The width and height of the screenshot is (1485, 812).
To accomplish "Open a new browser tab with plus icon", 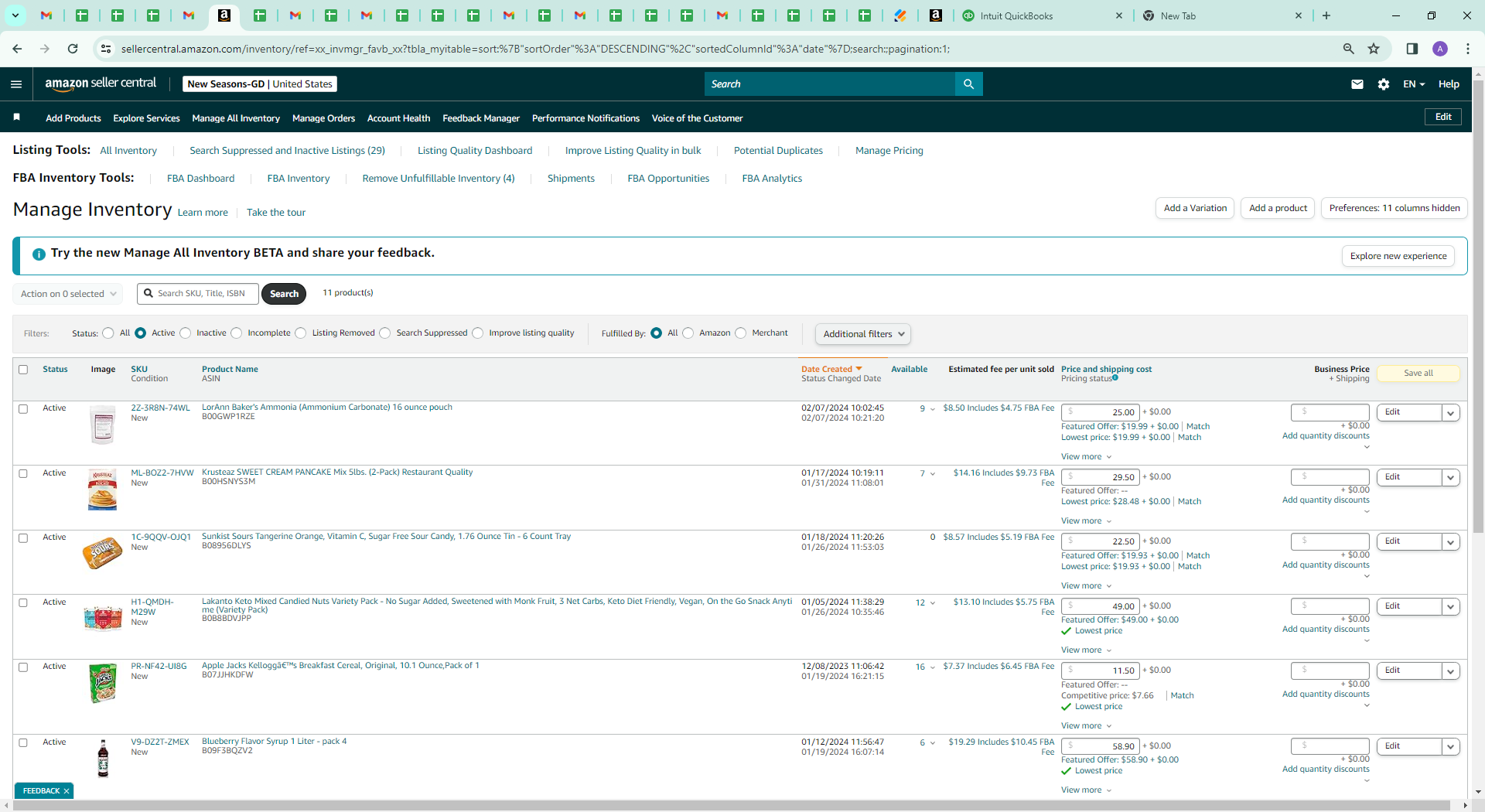I will pos(1326,15).
